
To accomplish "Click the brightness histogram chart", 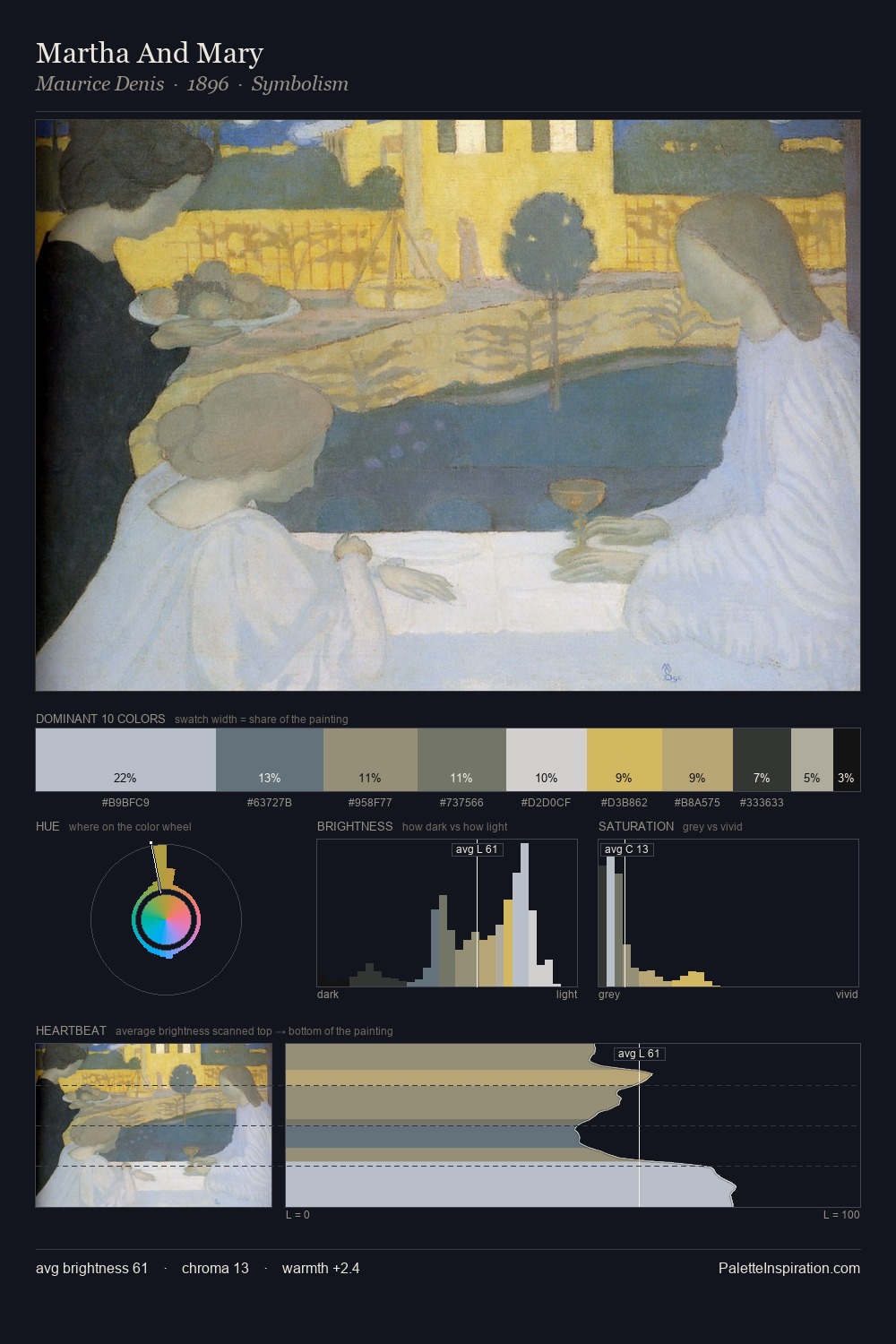I will coord(447,913).
